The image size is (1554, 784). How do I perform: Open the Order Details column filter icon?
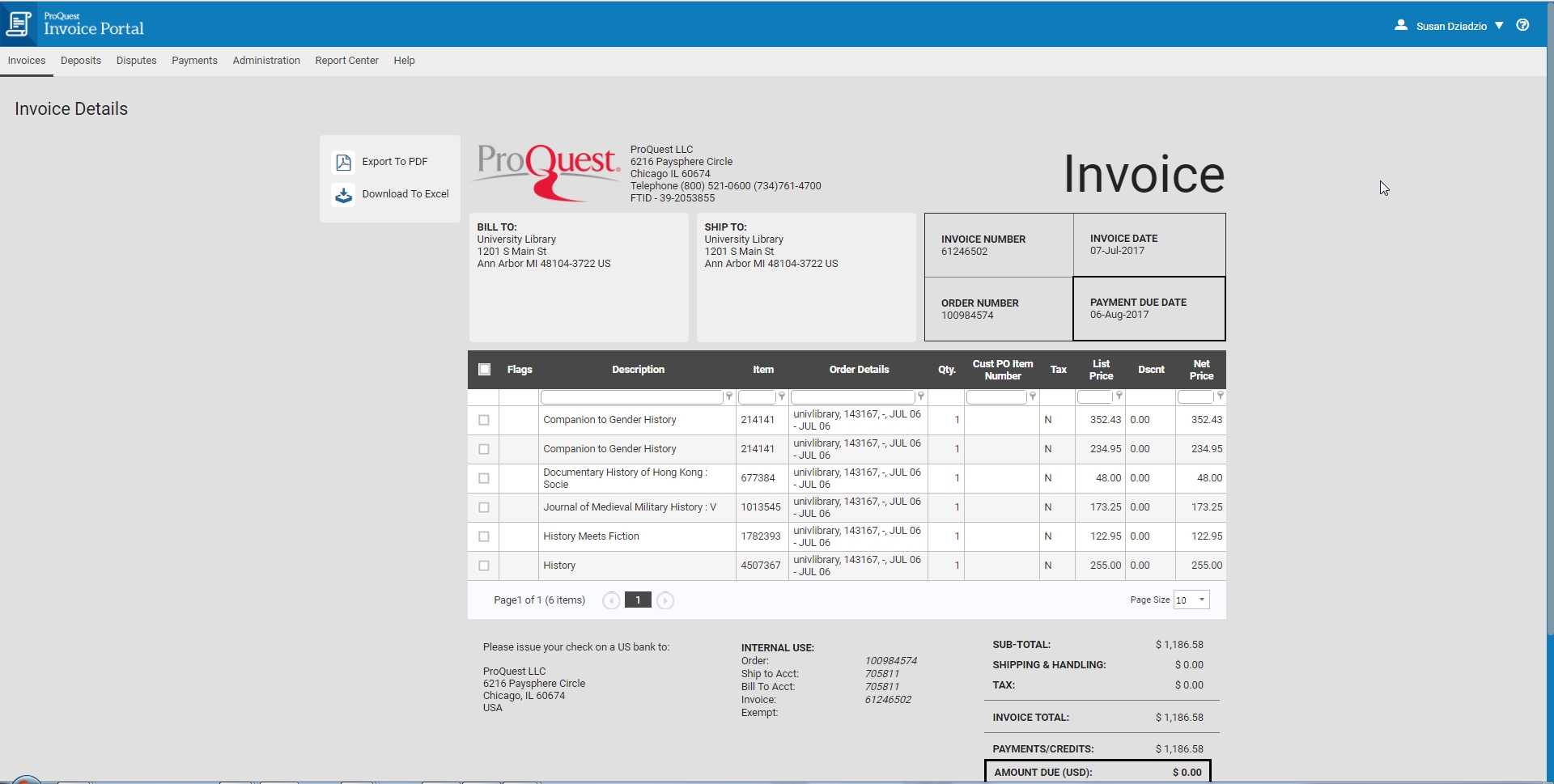tap(921, 396)
